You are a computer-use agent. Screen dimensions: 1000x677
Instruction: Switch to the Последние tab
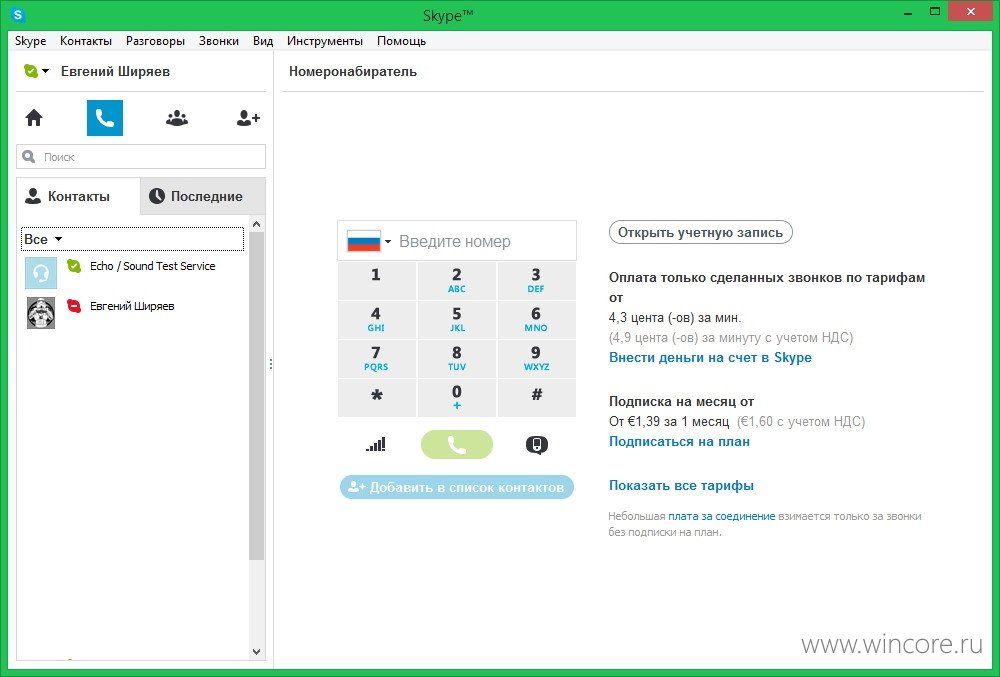point(203,196)
